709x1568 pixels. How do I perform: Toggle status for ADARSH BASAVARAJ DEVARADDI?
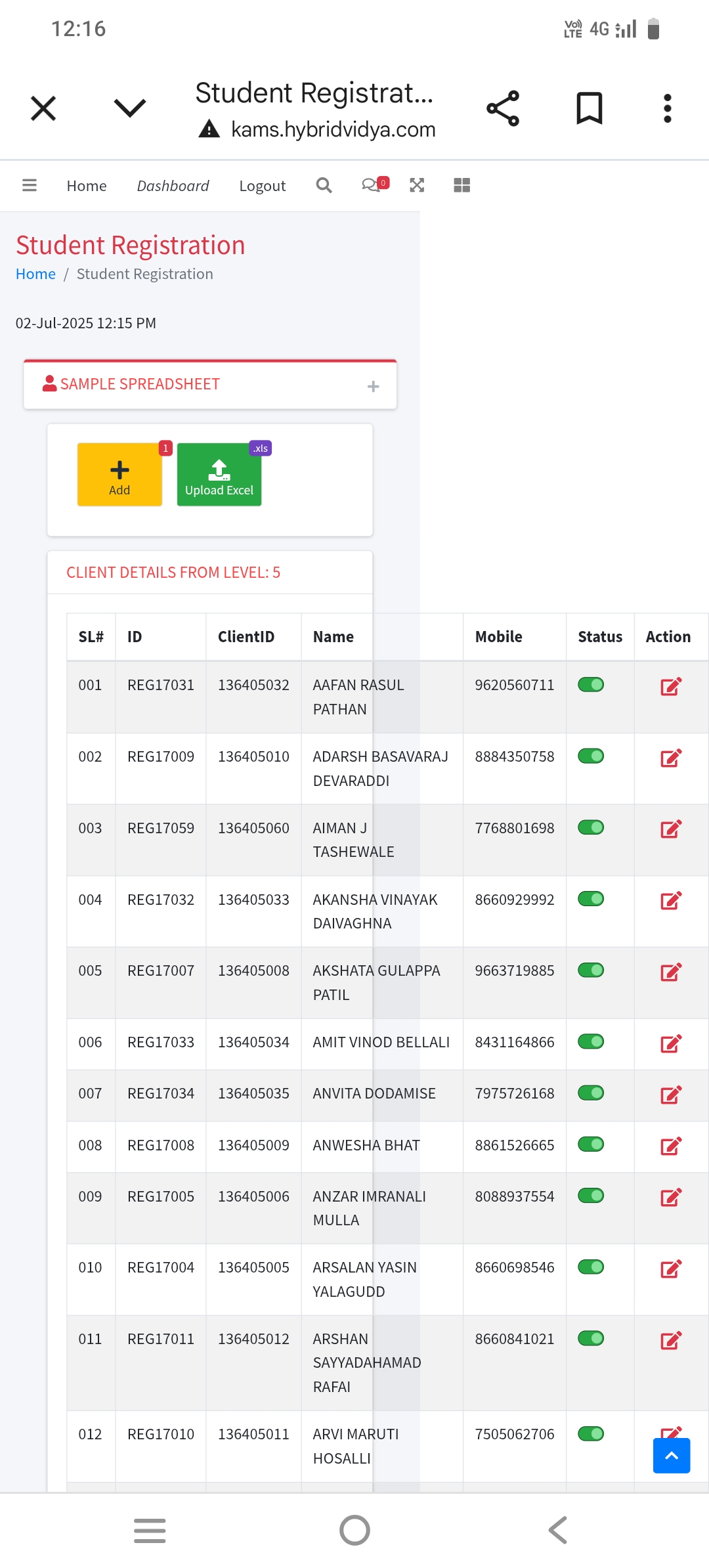(591, 756)
